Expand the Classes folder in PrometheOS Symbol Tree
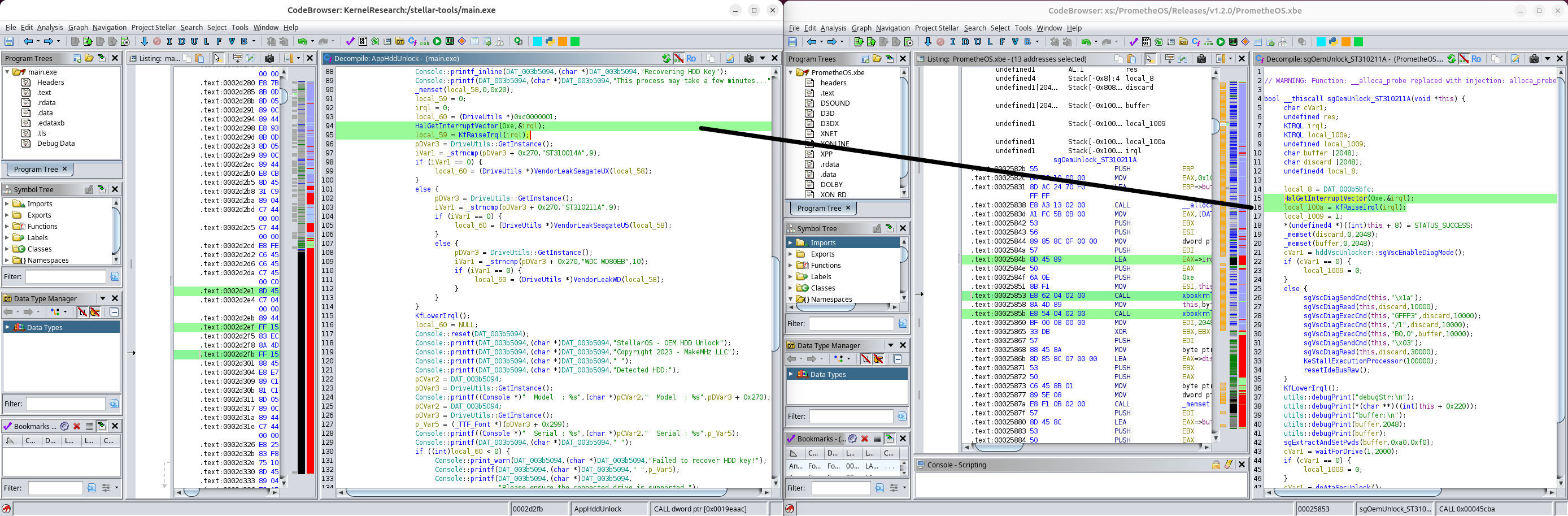1568x516 pixels. point(790,288)
